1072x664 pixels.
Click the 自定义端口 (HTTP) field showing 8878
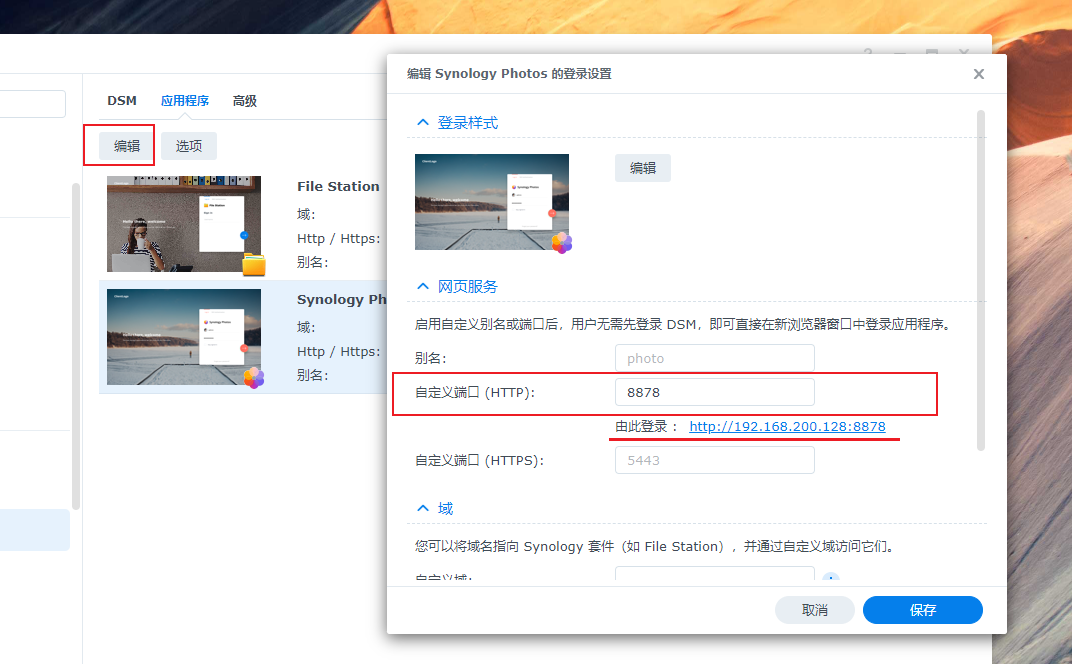(714, 393)
